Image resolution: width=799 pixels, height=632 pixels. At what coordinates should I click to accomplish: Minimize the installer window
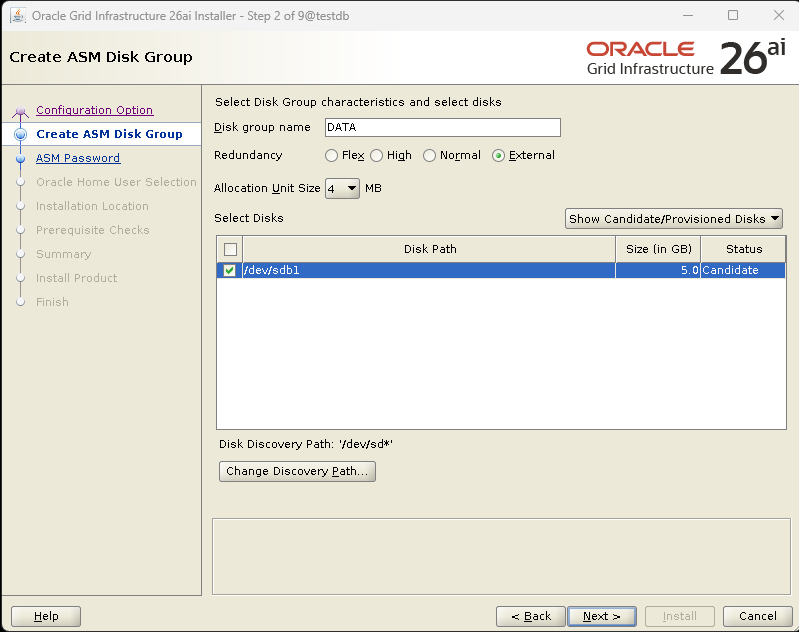point(688,15)
